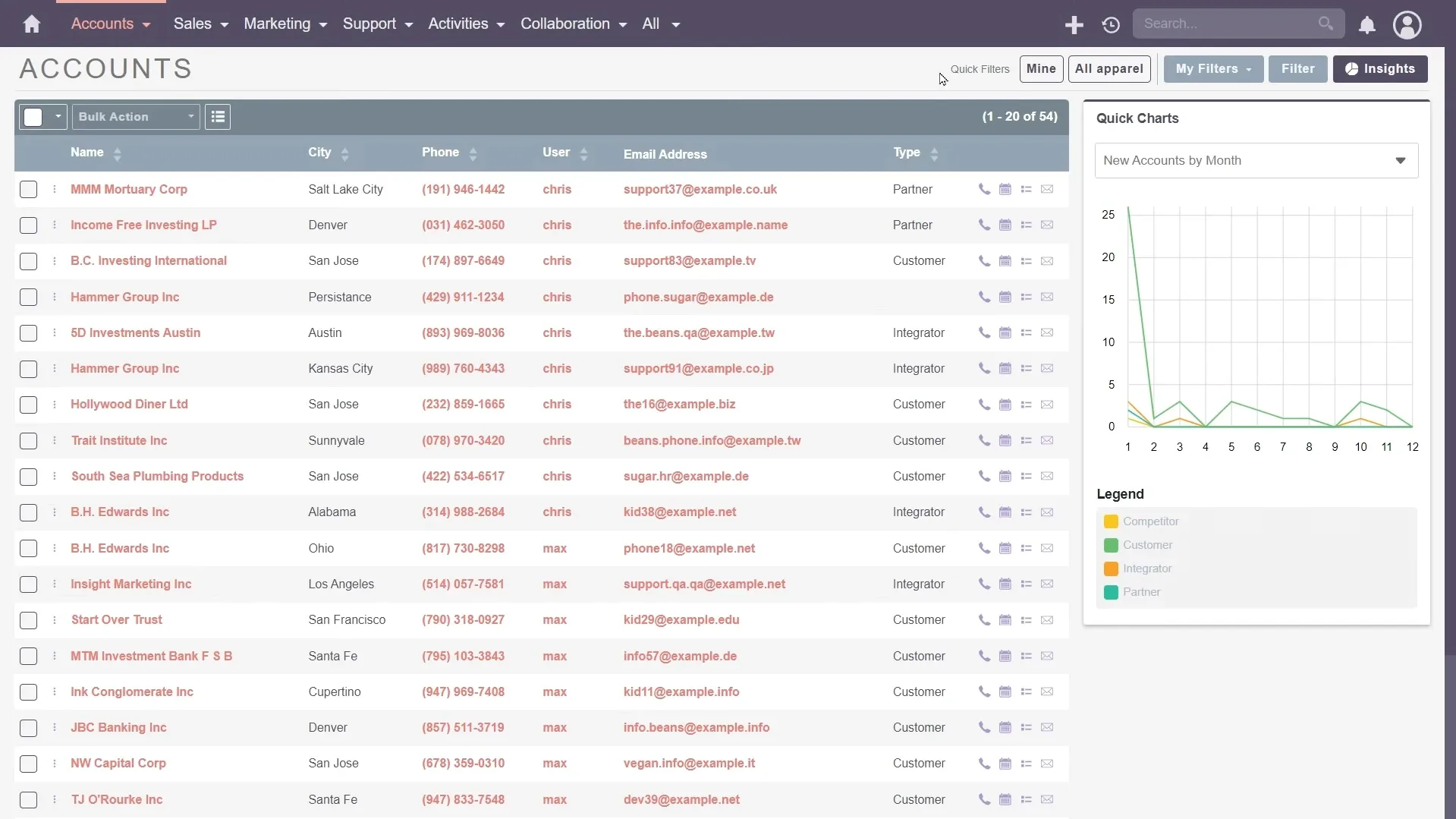Open recently viewed history icon
The width and height of the screenshot is (1456, 819).
tap(1111, 25)
